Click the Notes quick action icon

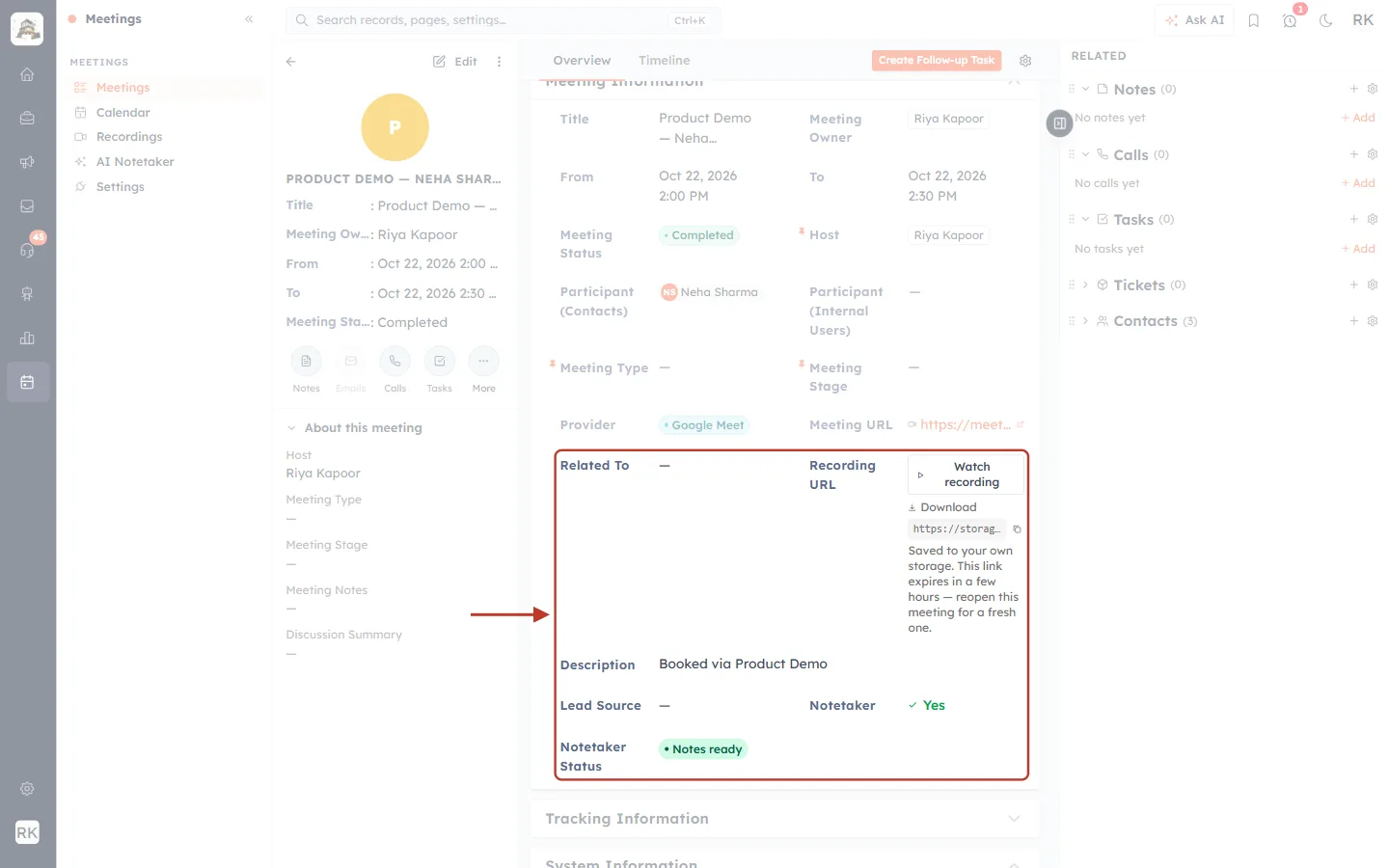[306, 361]
